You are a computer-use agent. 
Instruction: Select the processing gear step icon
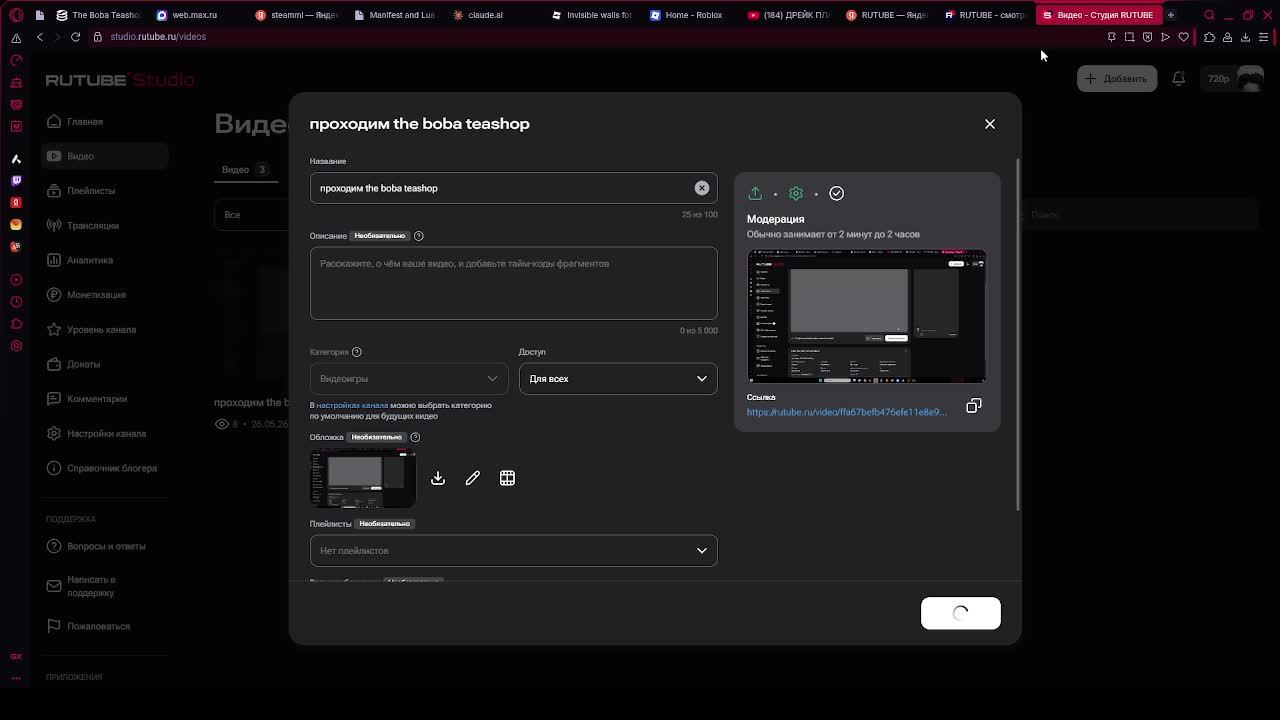[796, 193]
